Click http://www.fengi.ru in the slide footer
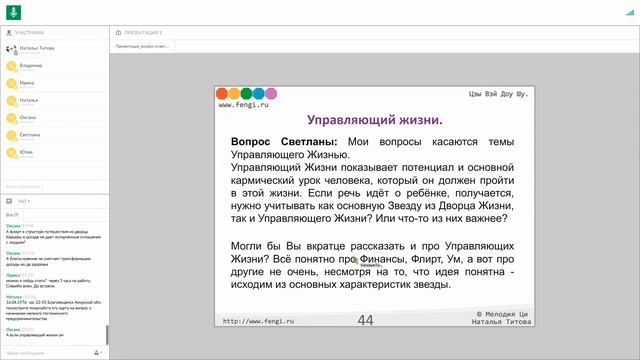Image resolution: width=640 pixels, height=360 pixels. pos(258,321)
